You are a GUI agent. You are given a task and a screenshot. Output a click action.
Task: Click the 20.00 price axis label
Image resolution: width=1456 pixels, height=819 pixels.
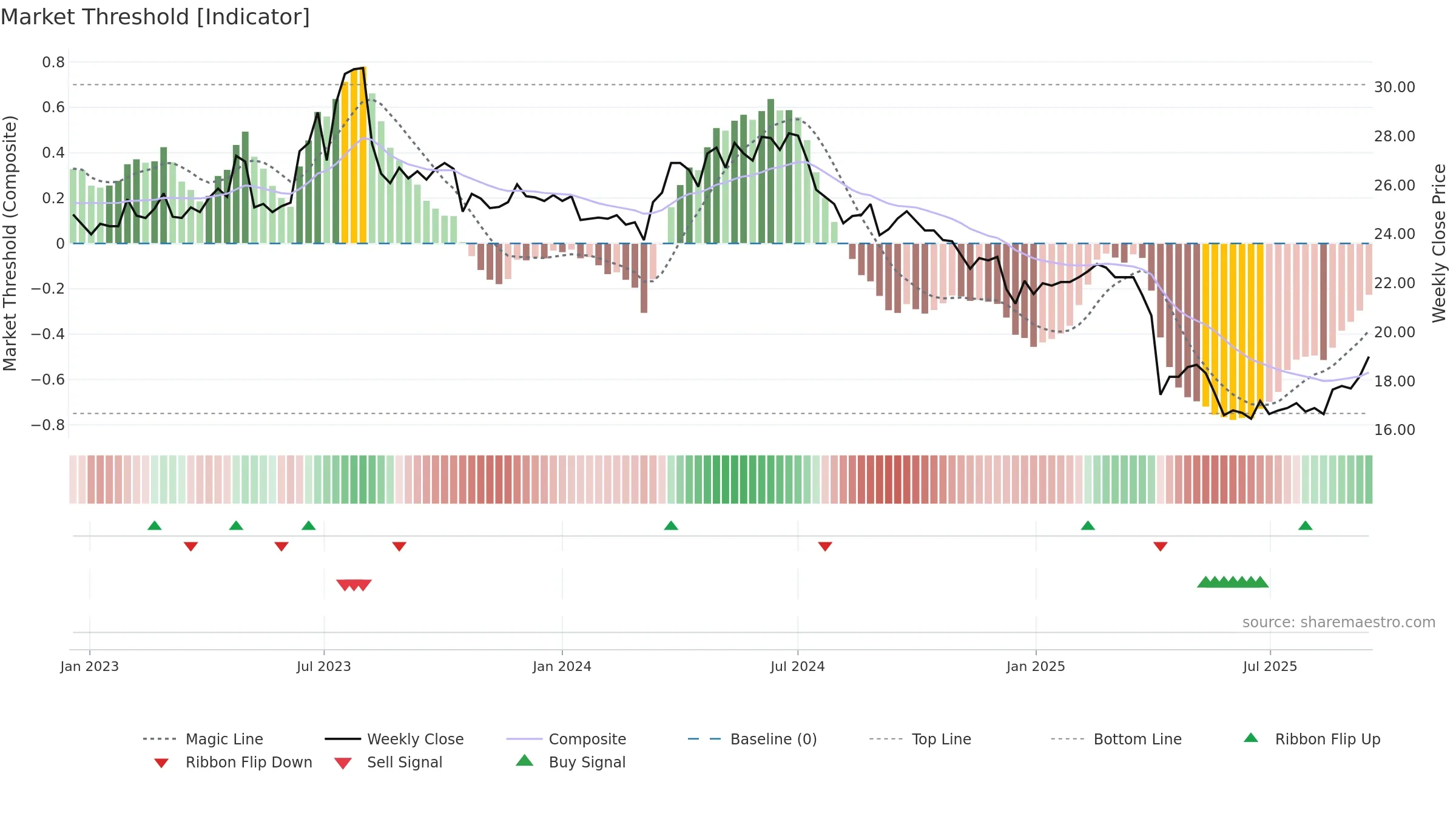[x=1395, y=332]
